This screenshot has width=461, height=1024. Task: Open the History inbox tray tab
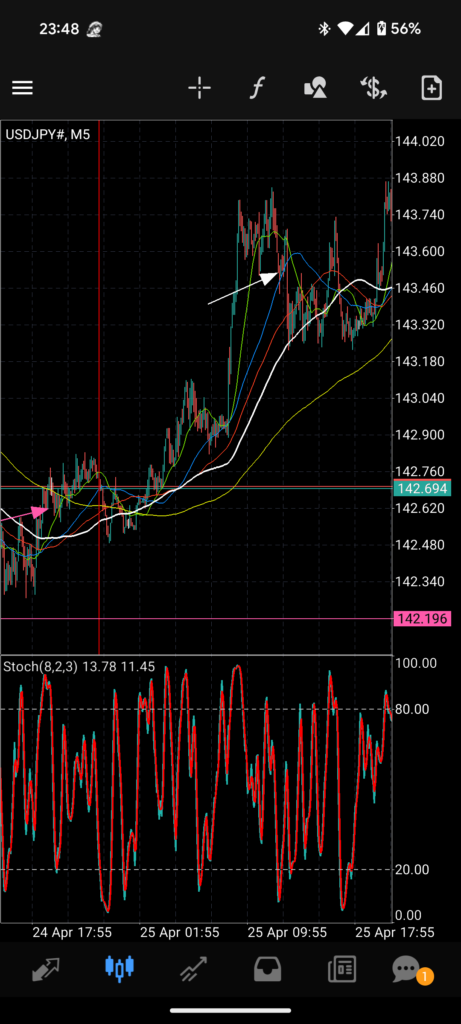click(267, 968)
